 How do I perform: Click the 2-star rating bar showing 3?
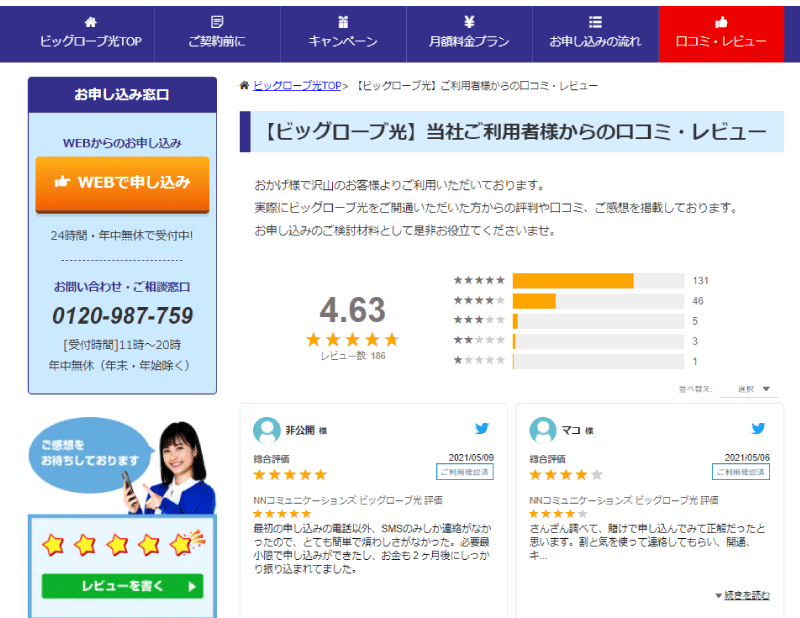598,341
